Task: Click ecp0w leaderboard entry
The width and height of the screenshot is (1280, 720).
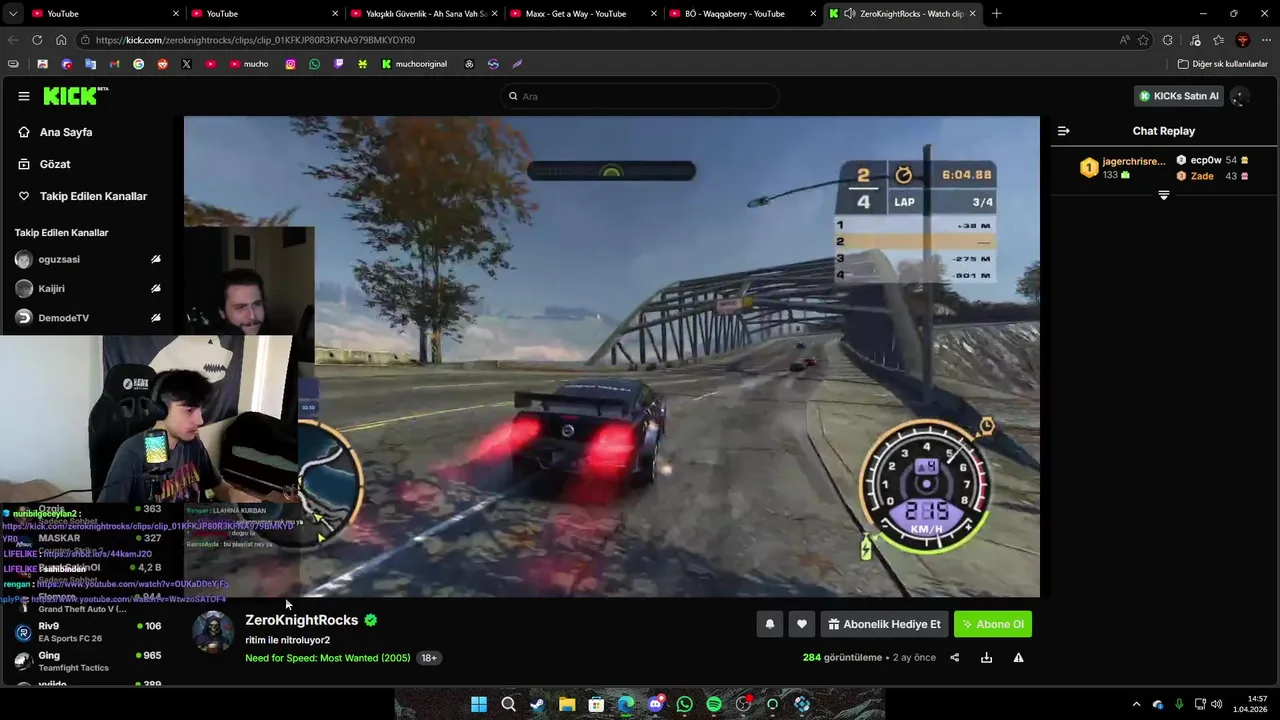Action: [1212, 160]
